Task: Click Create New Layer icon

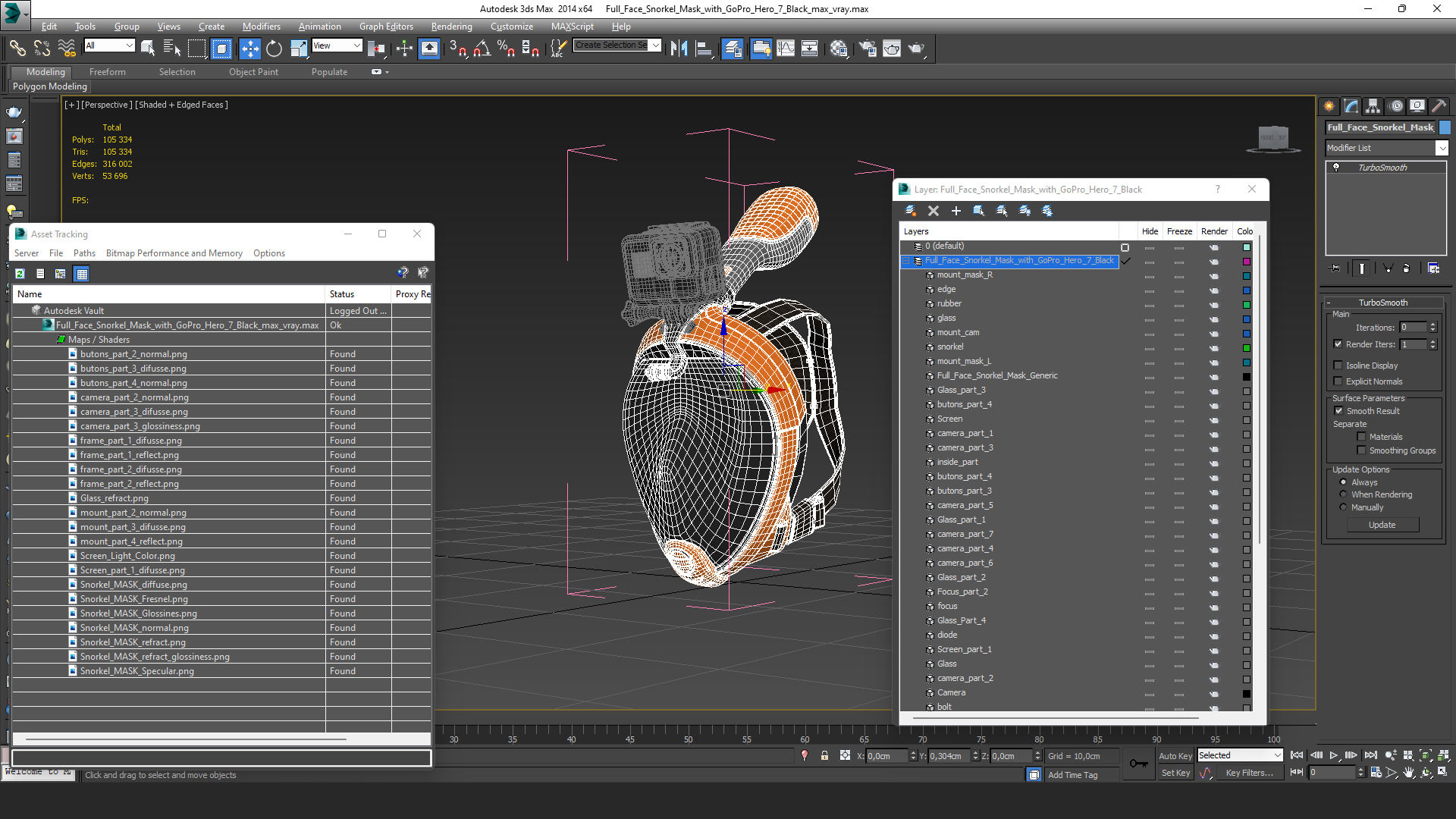Action: click(911, 211)
